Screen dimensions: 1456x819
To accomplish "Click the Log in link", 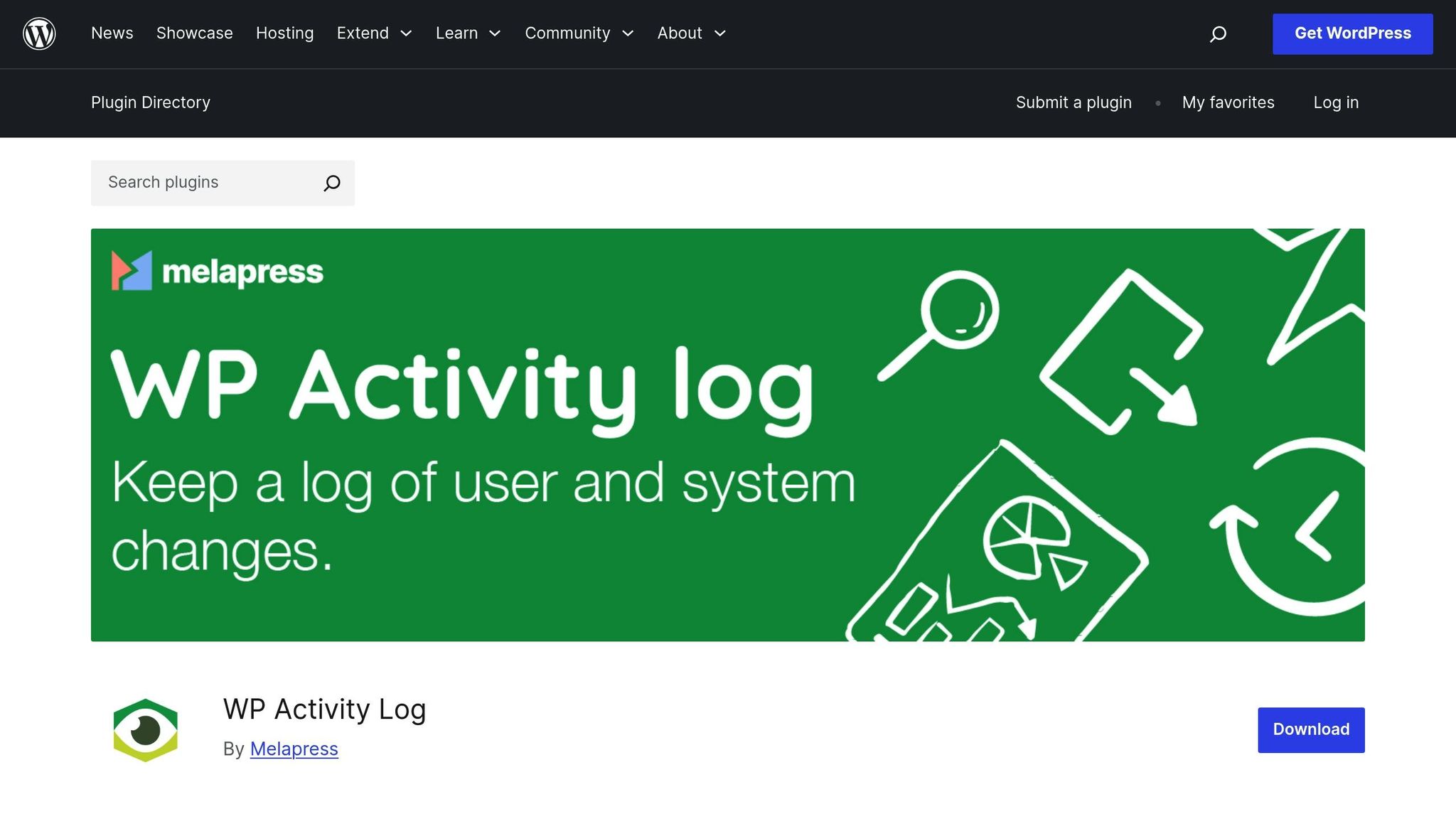I will click(x=1336, y=102).
